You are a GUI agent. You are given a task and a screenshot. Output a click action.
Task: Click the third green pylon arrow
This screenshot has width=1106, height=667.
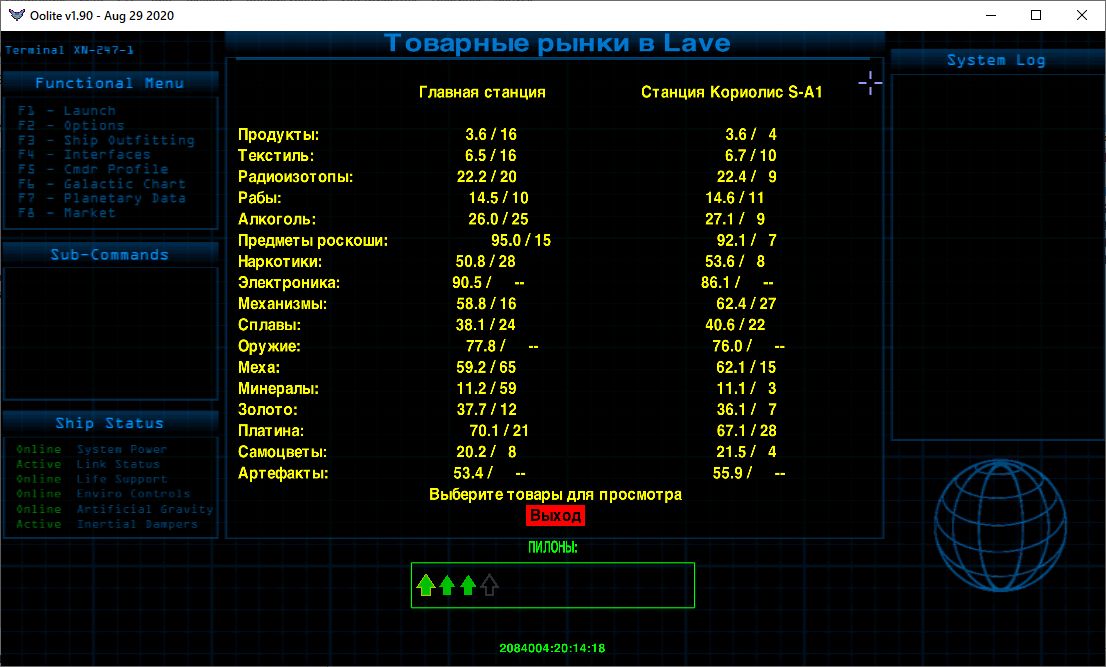click(468, 585)
